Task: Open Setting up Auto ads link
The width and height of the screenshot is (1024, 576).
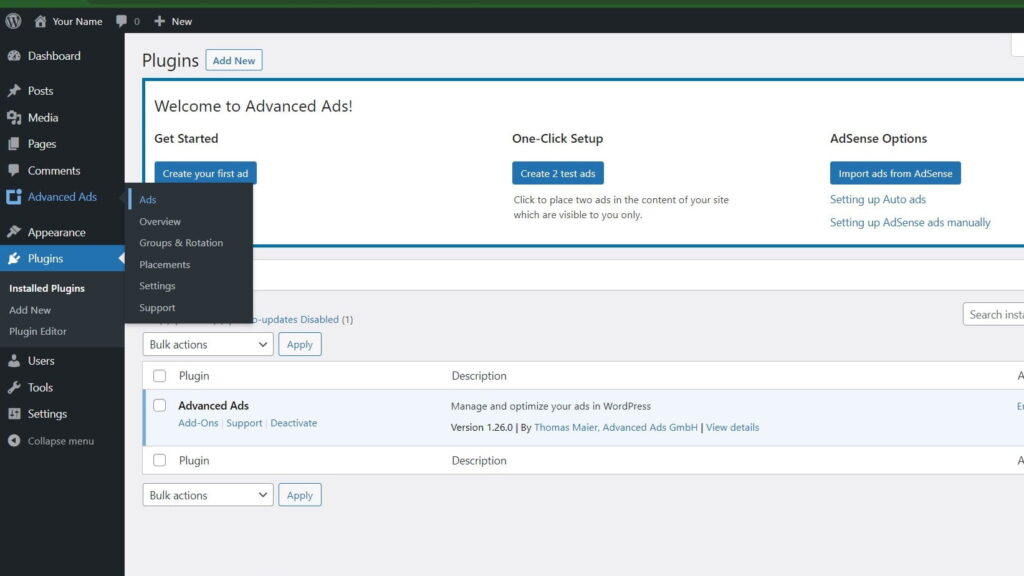Action: pos(878,199)
